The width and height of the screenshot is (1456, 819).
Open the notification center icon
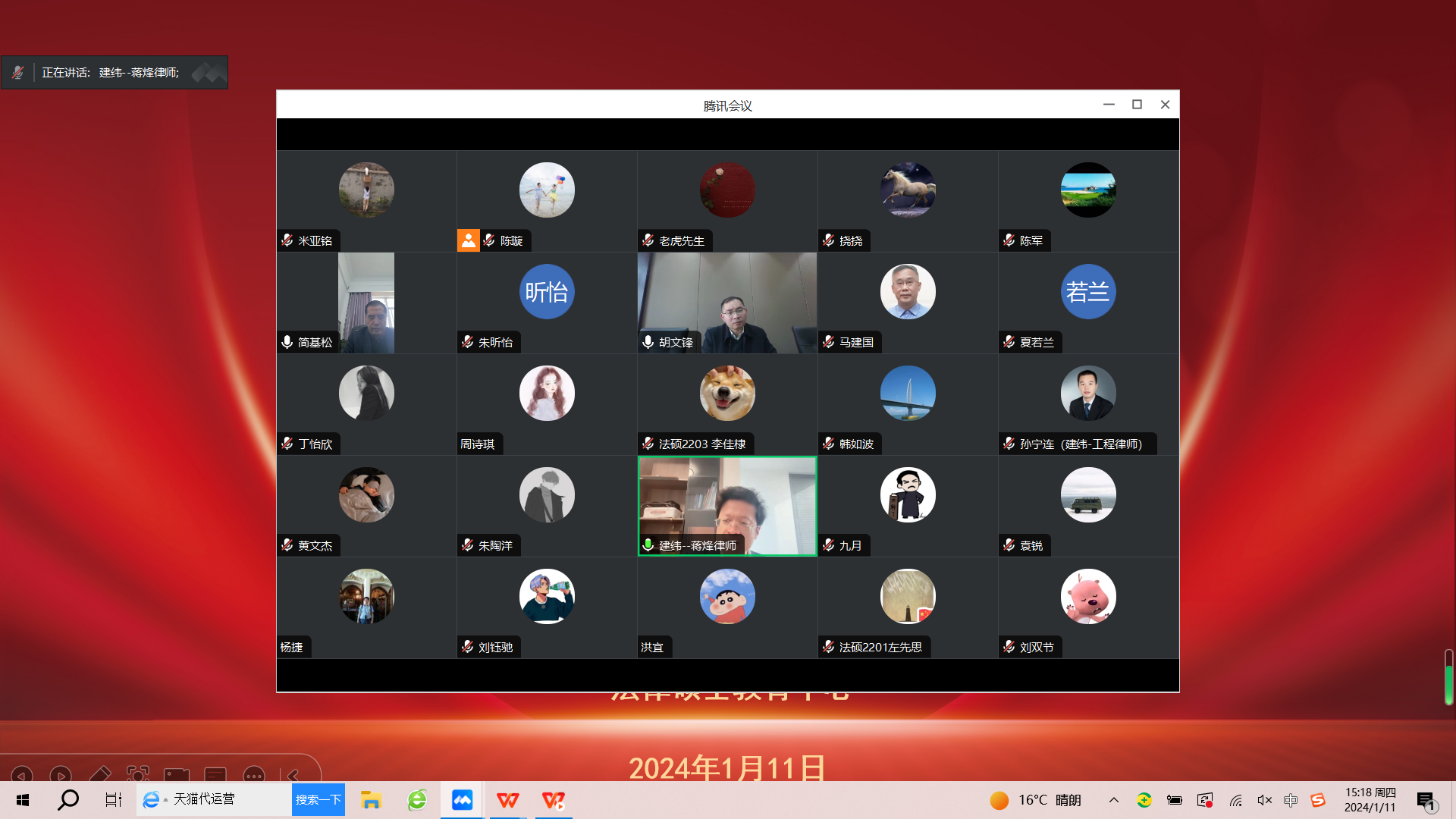click(1426, 800)
